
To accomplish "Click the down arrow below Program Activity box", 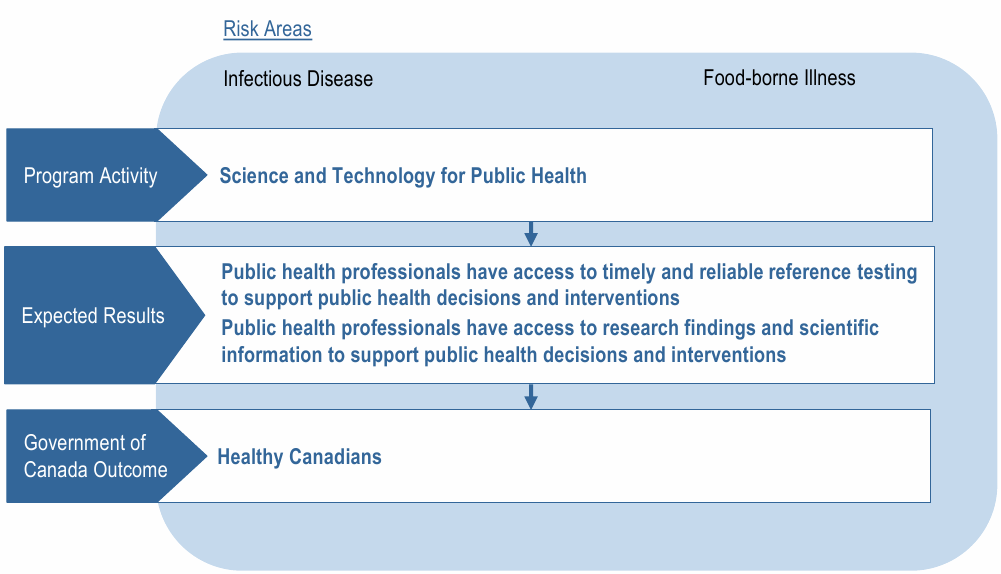I will click(x=531, y=234).
